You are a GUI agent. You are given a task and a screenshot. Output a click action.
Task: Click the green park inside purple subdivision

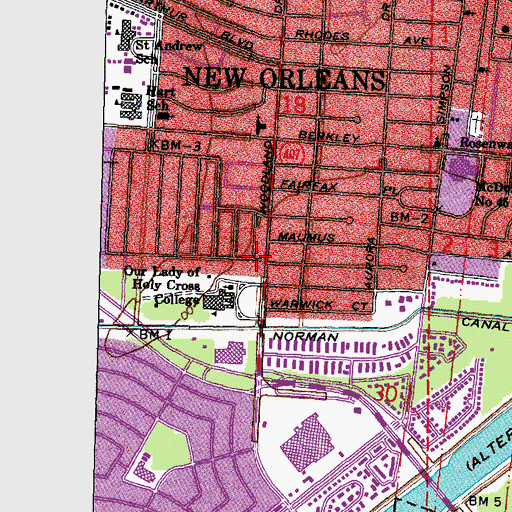[x=167, y=447]
